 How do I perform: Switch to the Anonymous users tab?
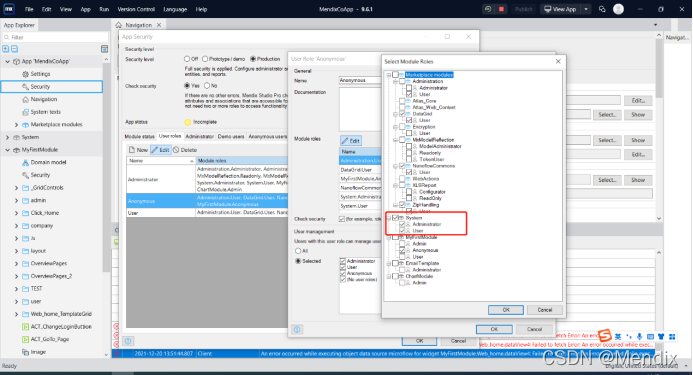click(268, 137)
